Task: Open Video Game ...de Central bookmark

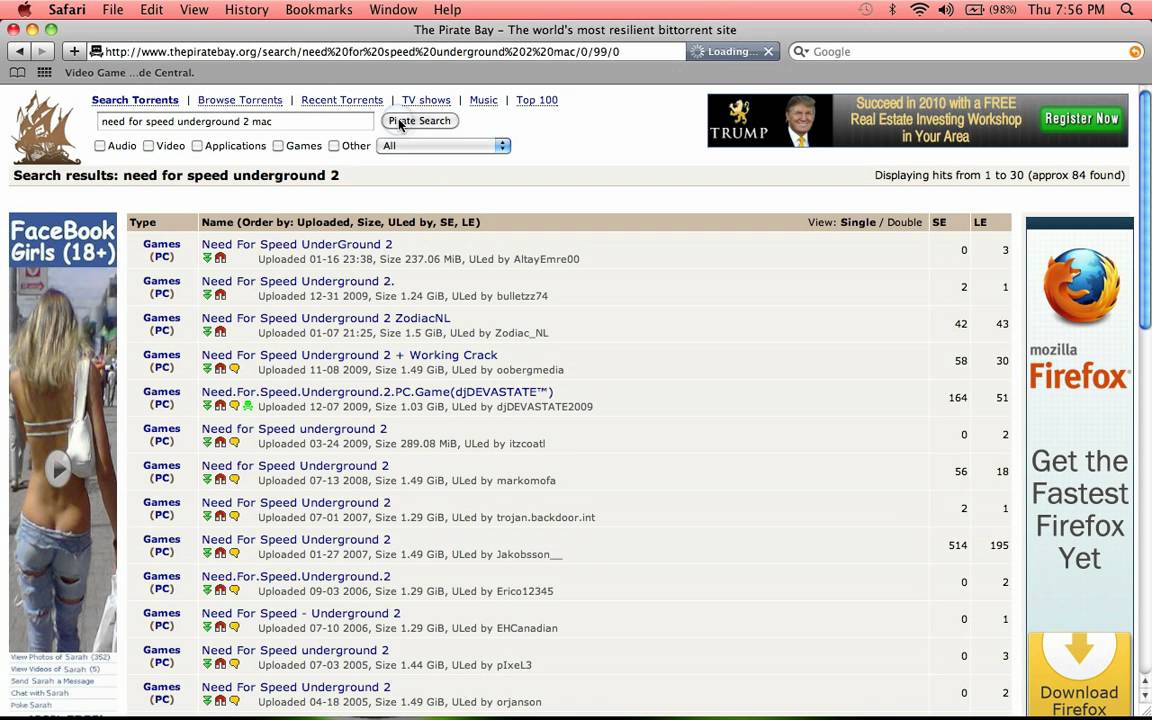Action: [x=129, y=73]
